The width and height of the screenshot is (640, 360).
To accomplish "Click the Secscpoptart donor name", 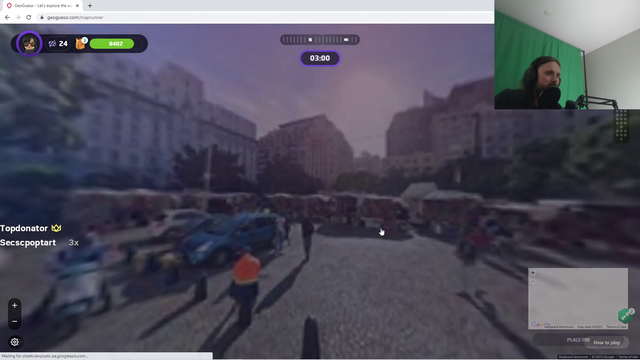I will point(28,242).
